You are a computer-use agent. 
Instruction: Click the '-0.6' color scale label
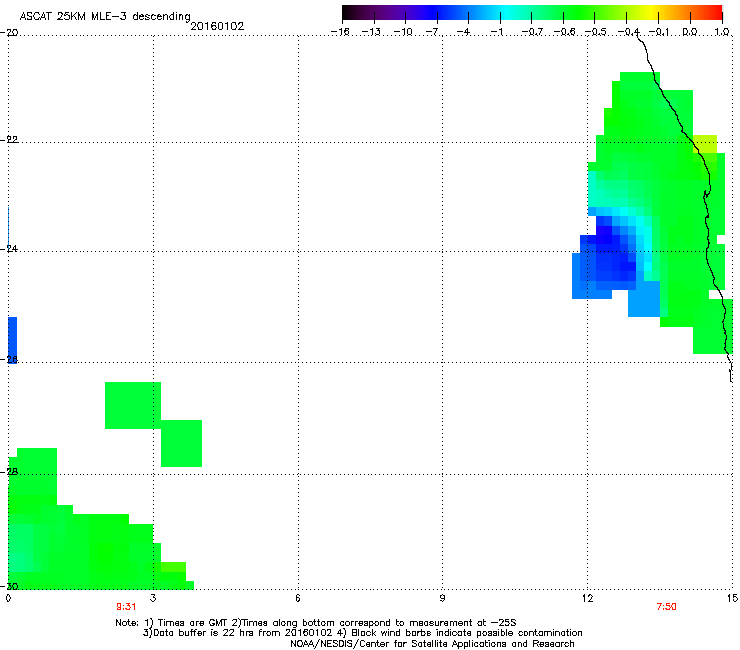[x=564, y=32]
